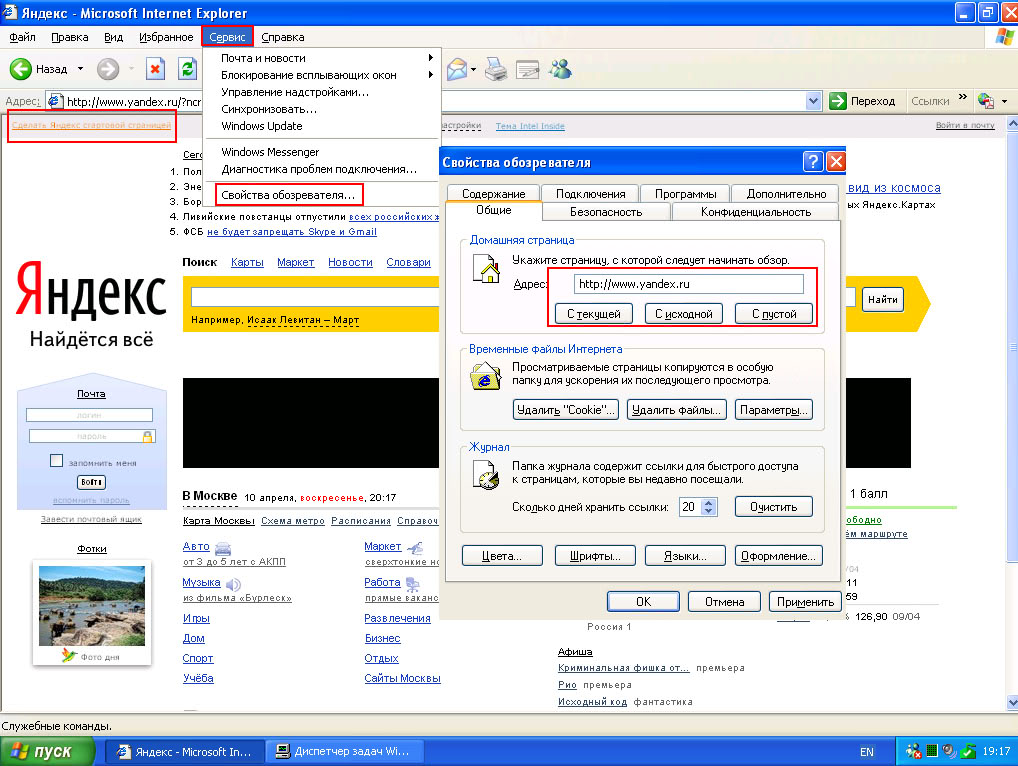Viewport: 1018px width, 766px height.
Task: Click the Print toolbar icon
Action: point(496,69)
